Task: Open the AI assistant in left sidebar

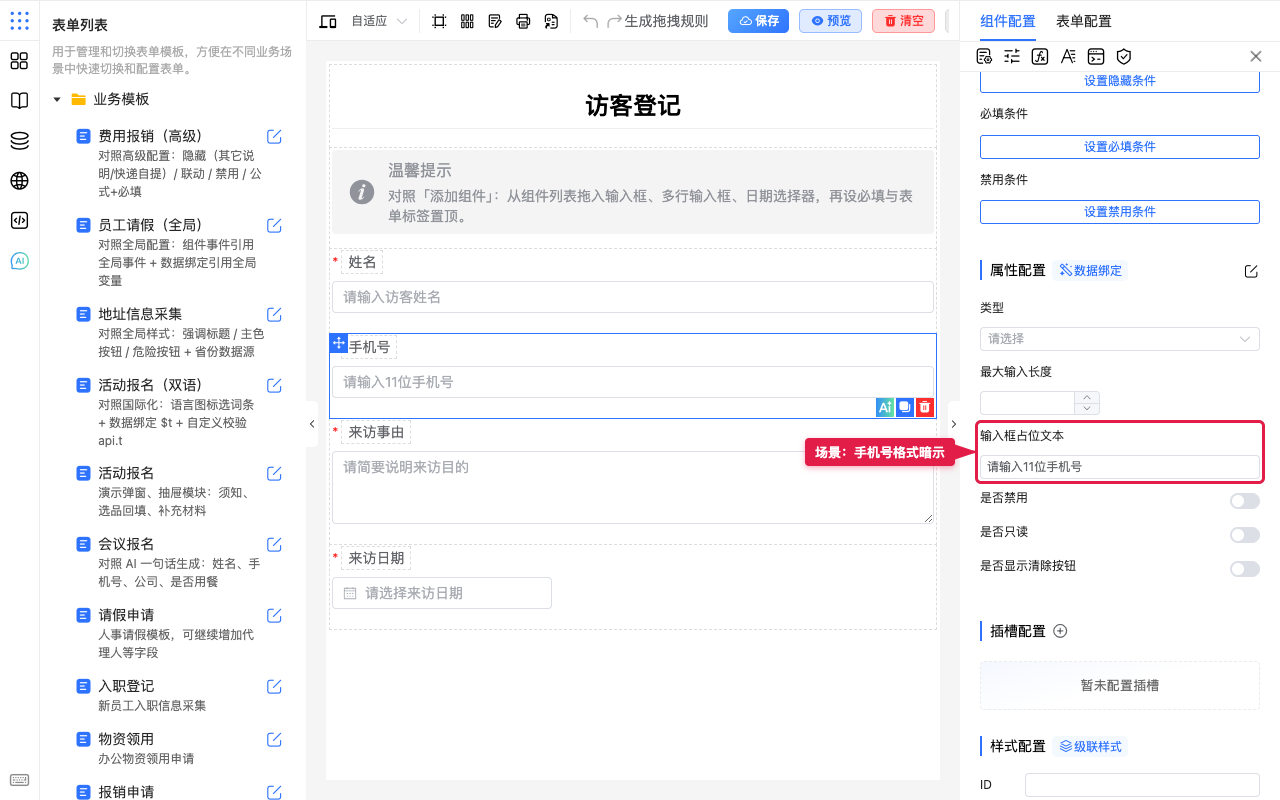Action: click(x=19, y=261)
